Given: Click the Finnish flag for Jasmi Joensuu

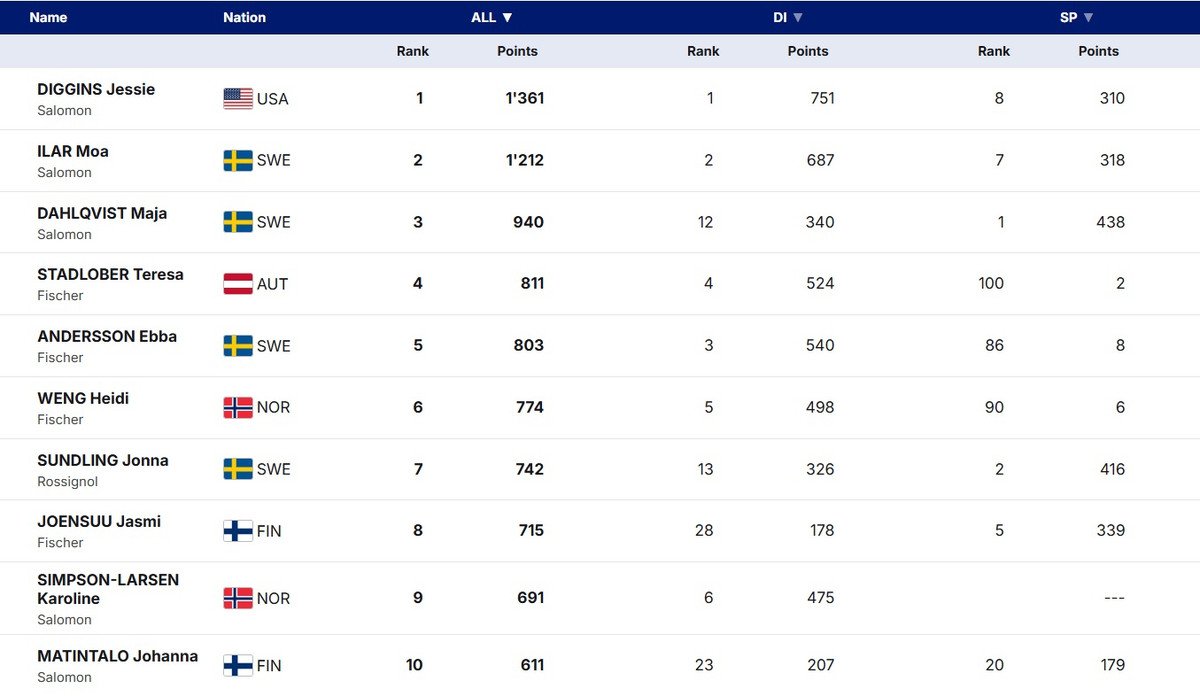Looking at the screenshot, I should point(238,531).
